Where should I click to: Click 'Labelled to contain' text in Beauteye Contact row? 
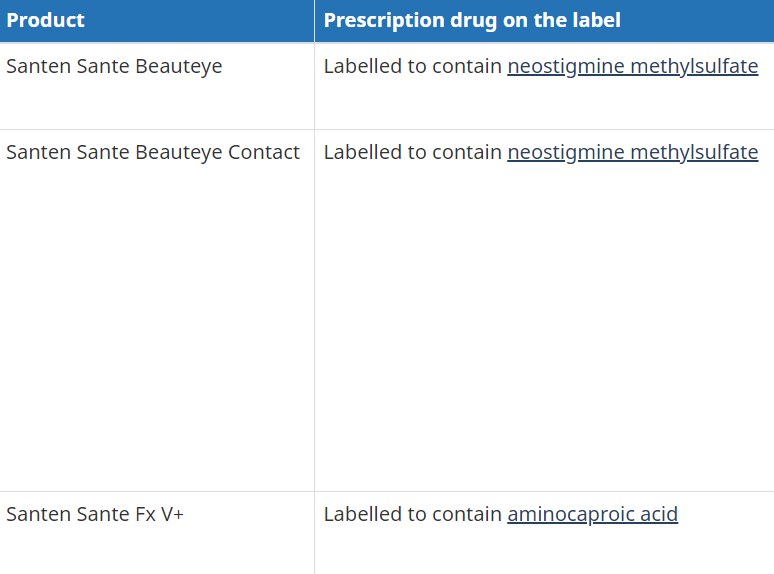pos(413,153)
